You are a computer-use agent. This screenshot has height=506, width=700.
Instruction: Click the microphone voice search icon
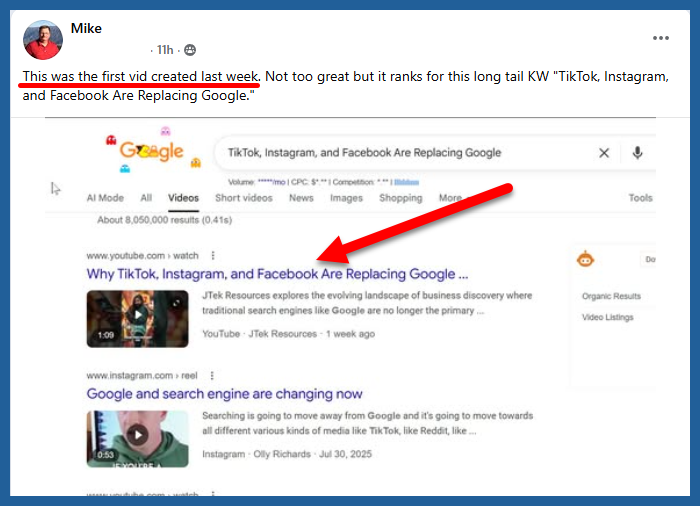pyautogui.click(x=637, y=153)
